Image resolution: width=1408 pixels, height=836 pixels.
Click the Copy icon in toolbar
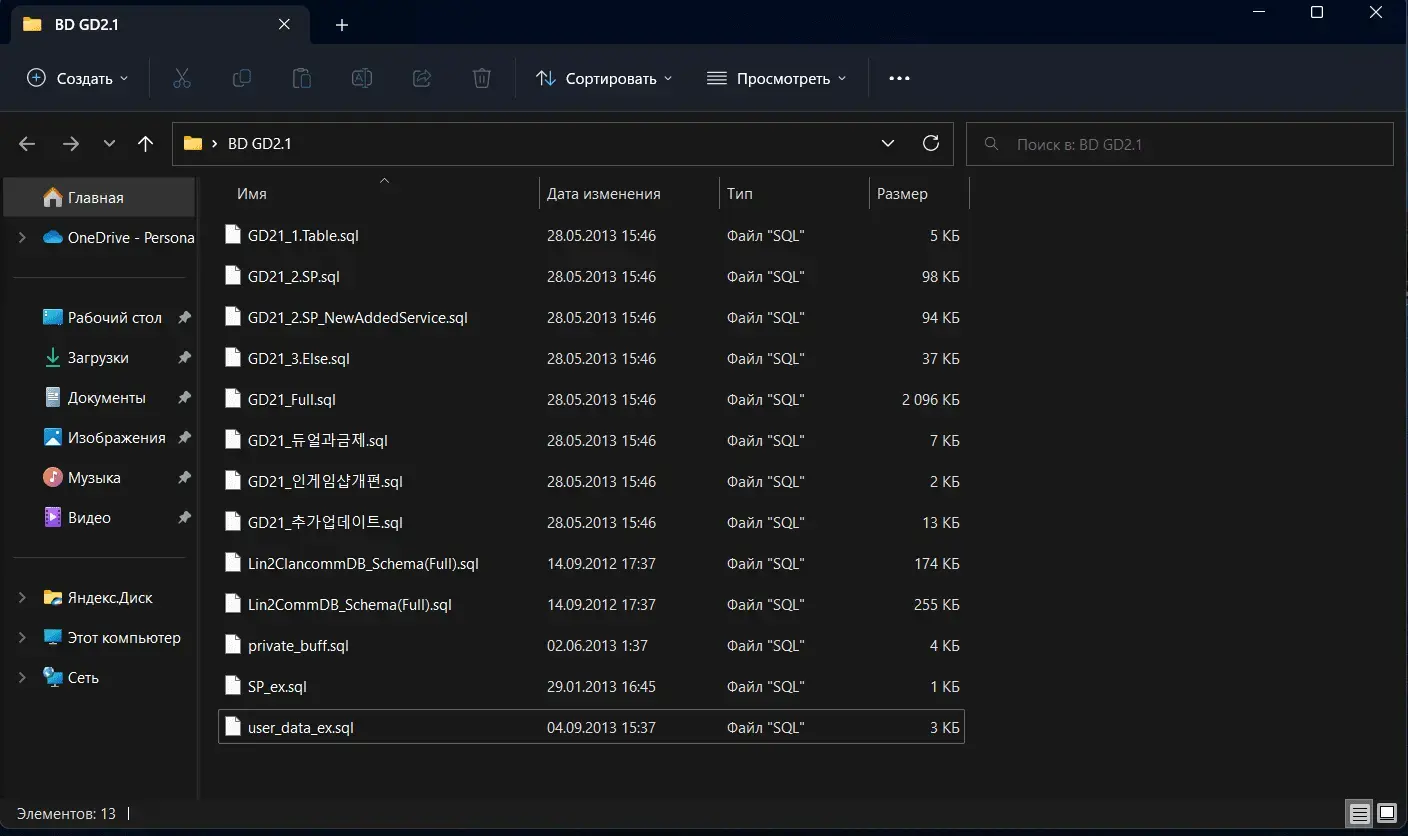(242, 78)
